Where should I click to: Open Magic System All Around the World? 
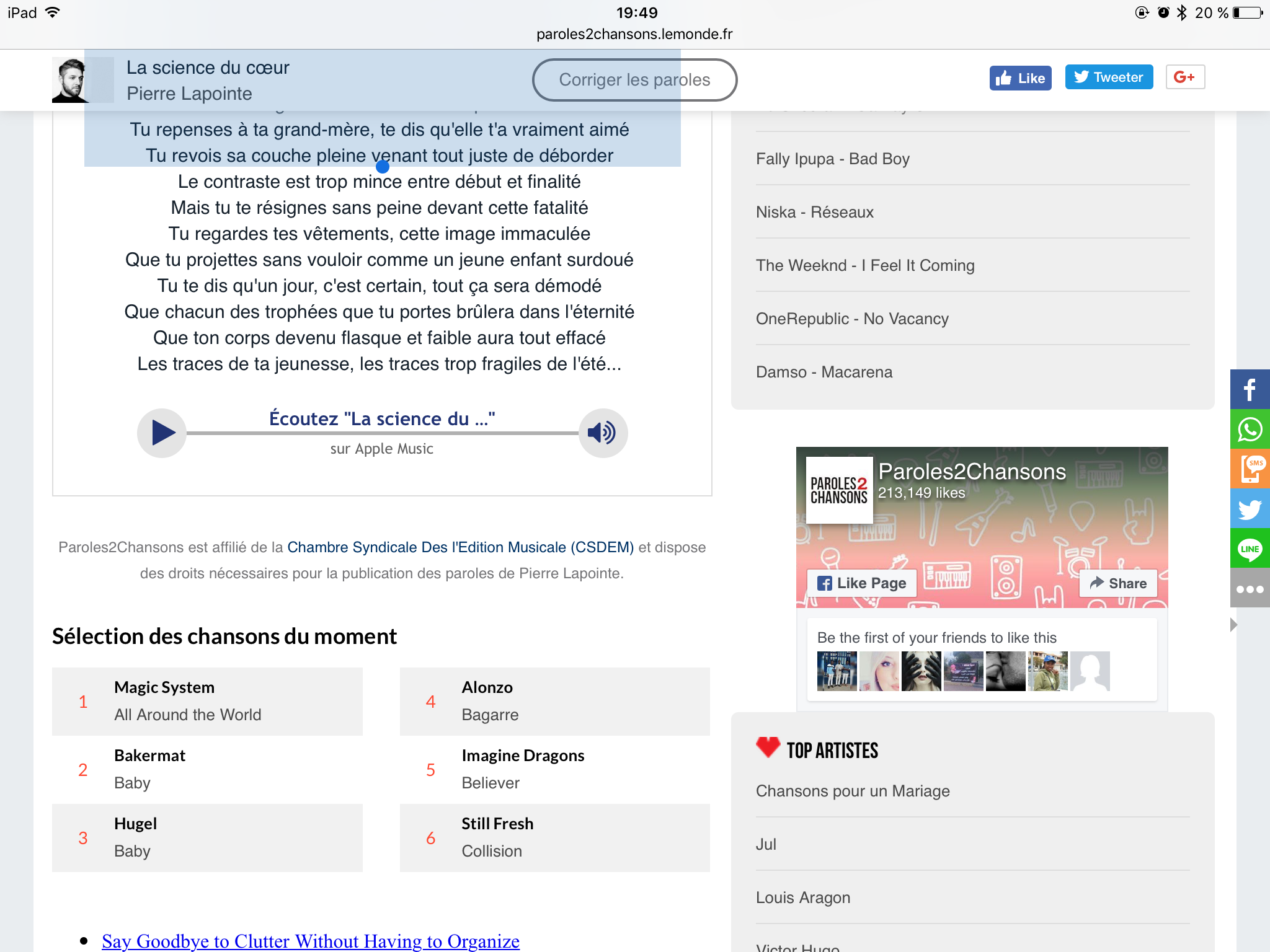207,702
